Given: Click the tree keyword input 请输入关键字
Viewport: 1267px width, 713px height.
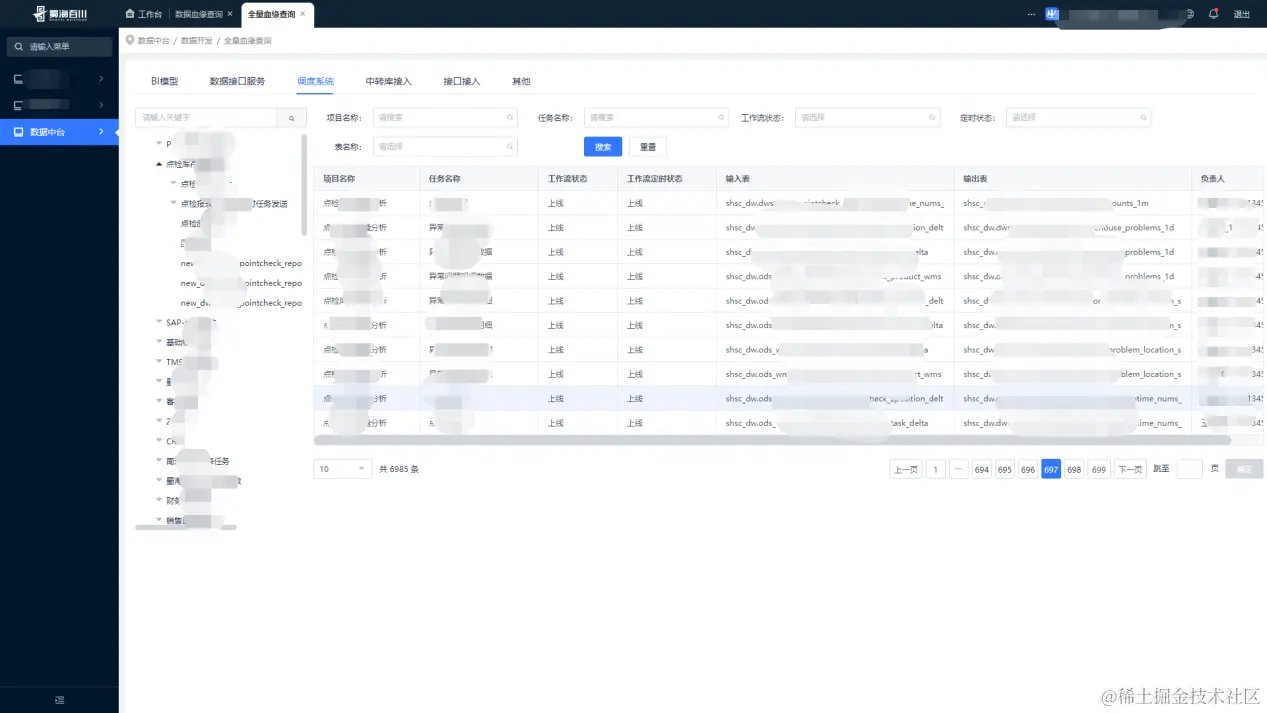Looking at the screenshot, I should click(x=206, y=118).
